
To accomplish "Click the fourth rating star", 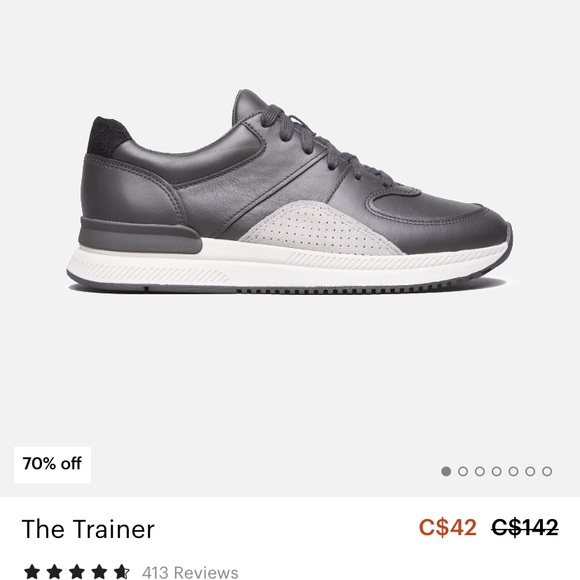I will click(x=100, y=571).
